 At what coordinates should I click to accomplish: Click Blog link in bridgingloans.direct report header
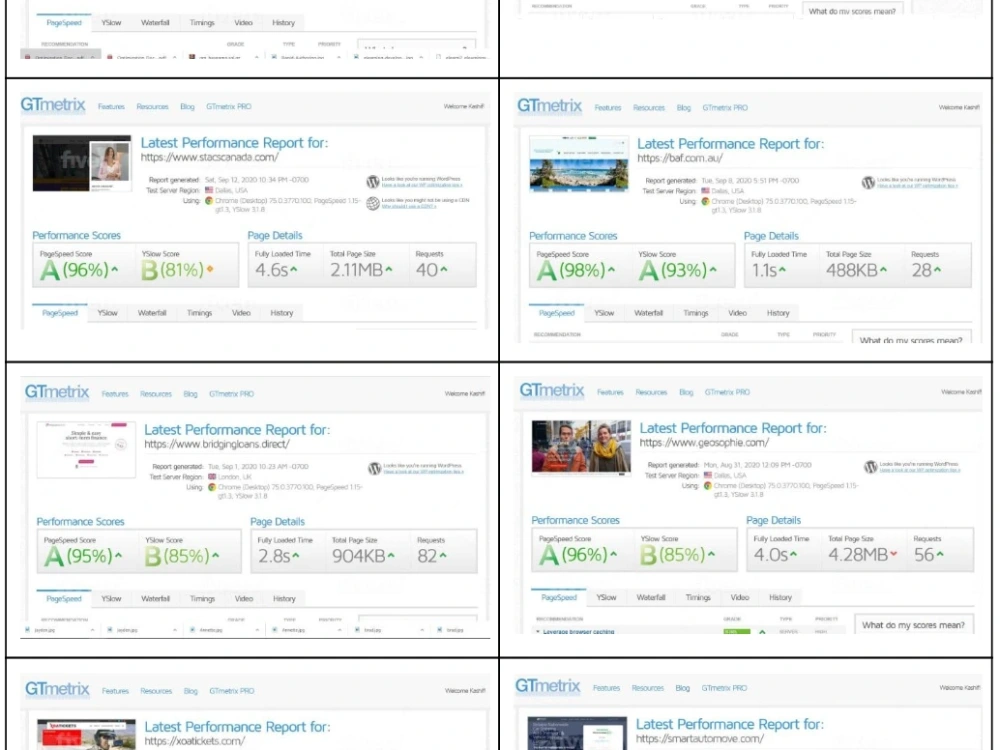tap(190, 394)
